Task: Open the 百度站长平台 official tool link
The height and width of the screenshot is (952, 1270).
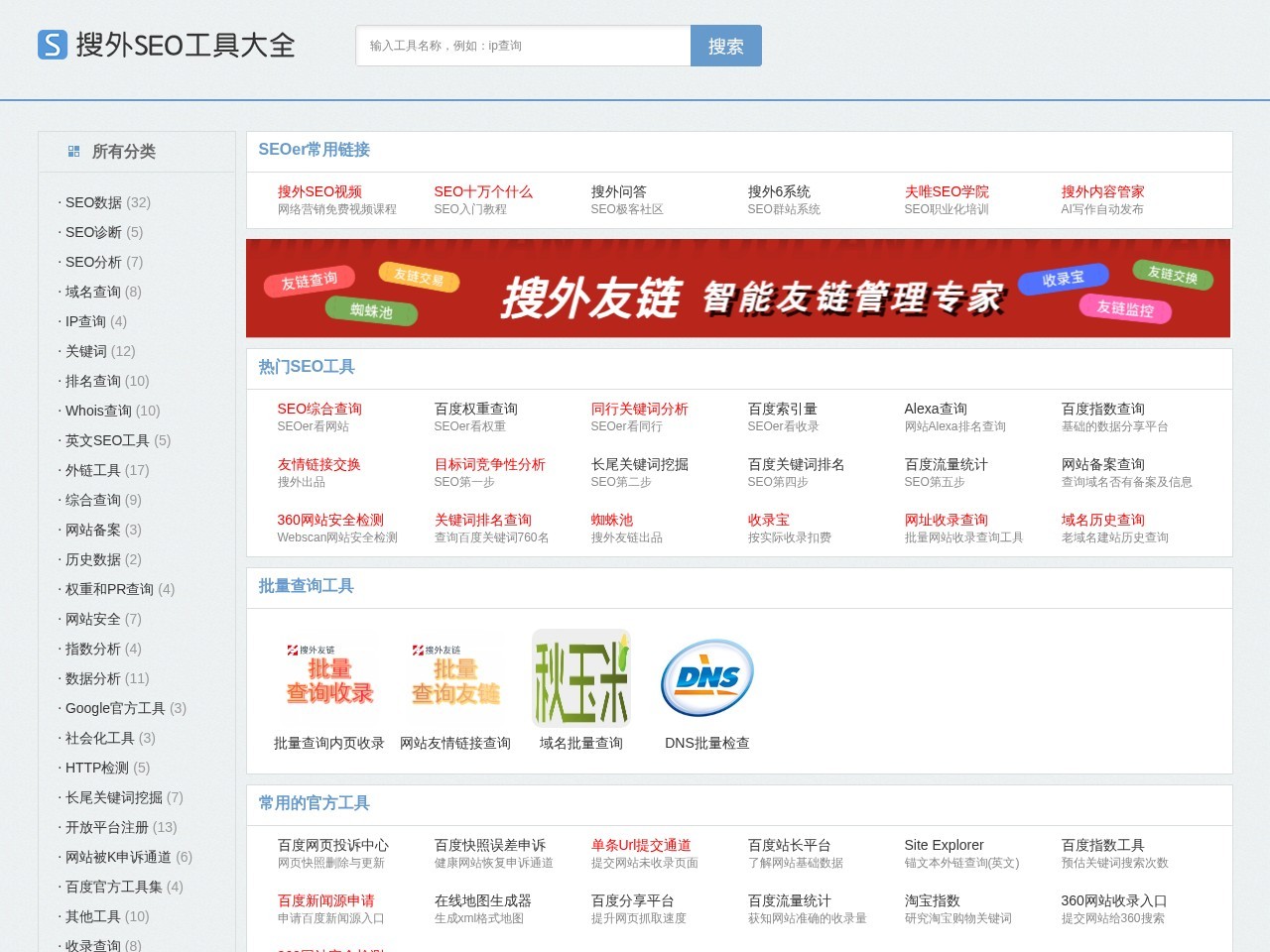Action: pyautogui.click(x=789, y=845)
